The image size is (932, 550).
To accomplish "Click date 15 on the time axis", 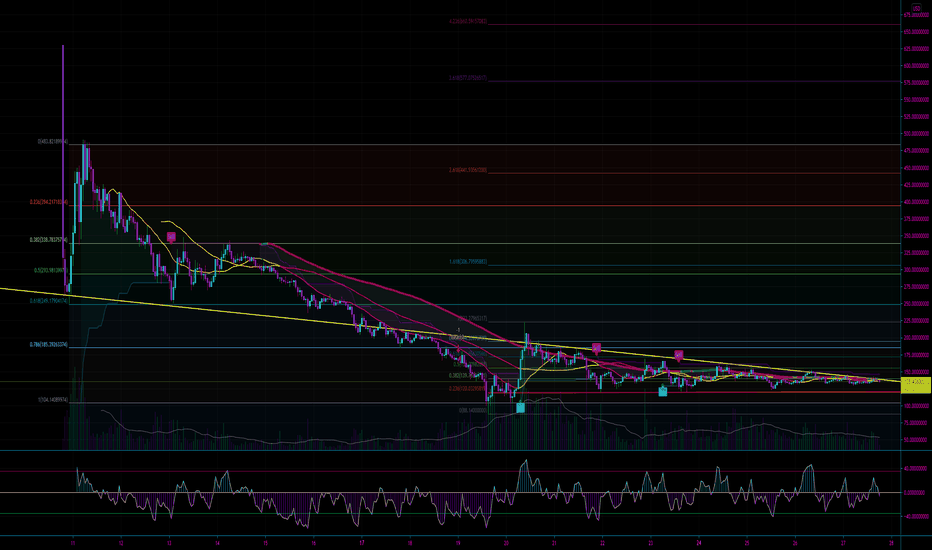I will 265,543.
